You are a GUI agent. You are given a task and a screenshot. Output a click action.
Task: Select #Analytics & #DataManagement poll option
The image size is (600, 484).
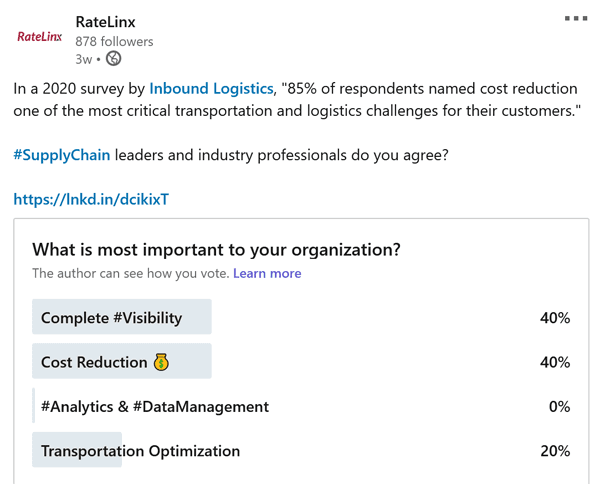pyautogui.click(x=155, y=406)
